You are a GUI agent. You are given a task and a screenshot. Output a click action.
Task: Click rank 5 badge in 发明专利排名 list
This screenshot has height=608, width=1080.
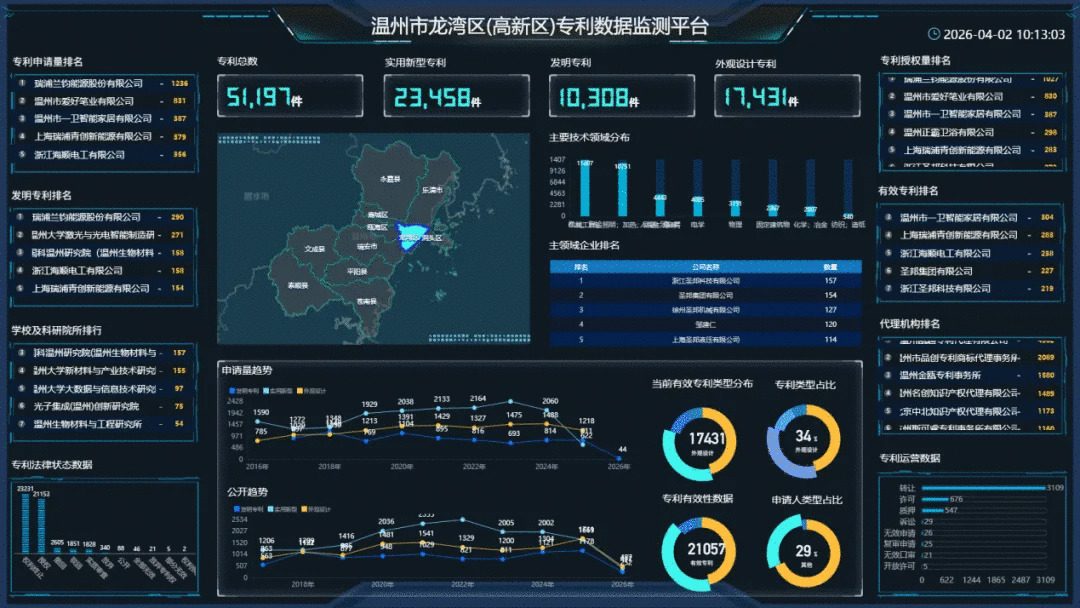[22, 288]
